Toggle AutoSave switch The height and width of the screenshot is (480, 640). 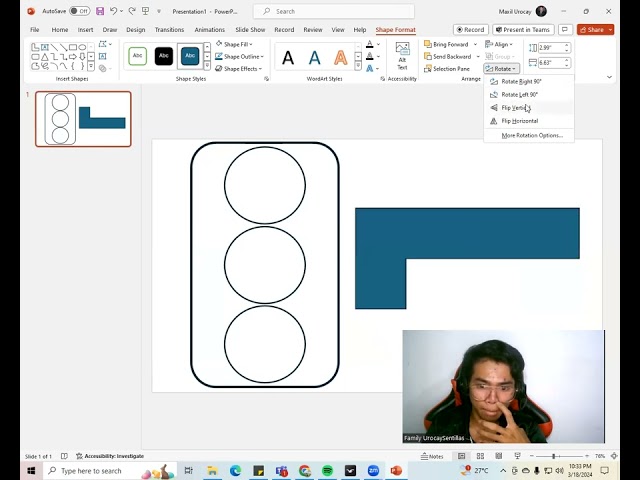79,11
